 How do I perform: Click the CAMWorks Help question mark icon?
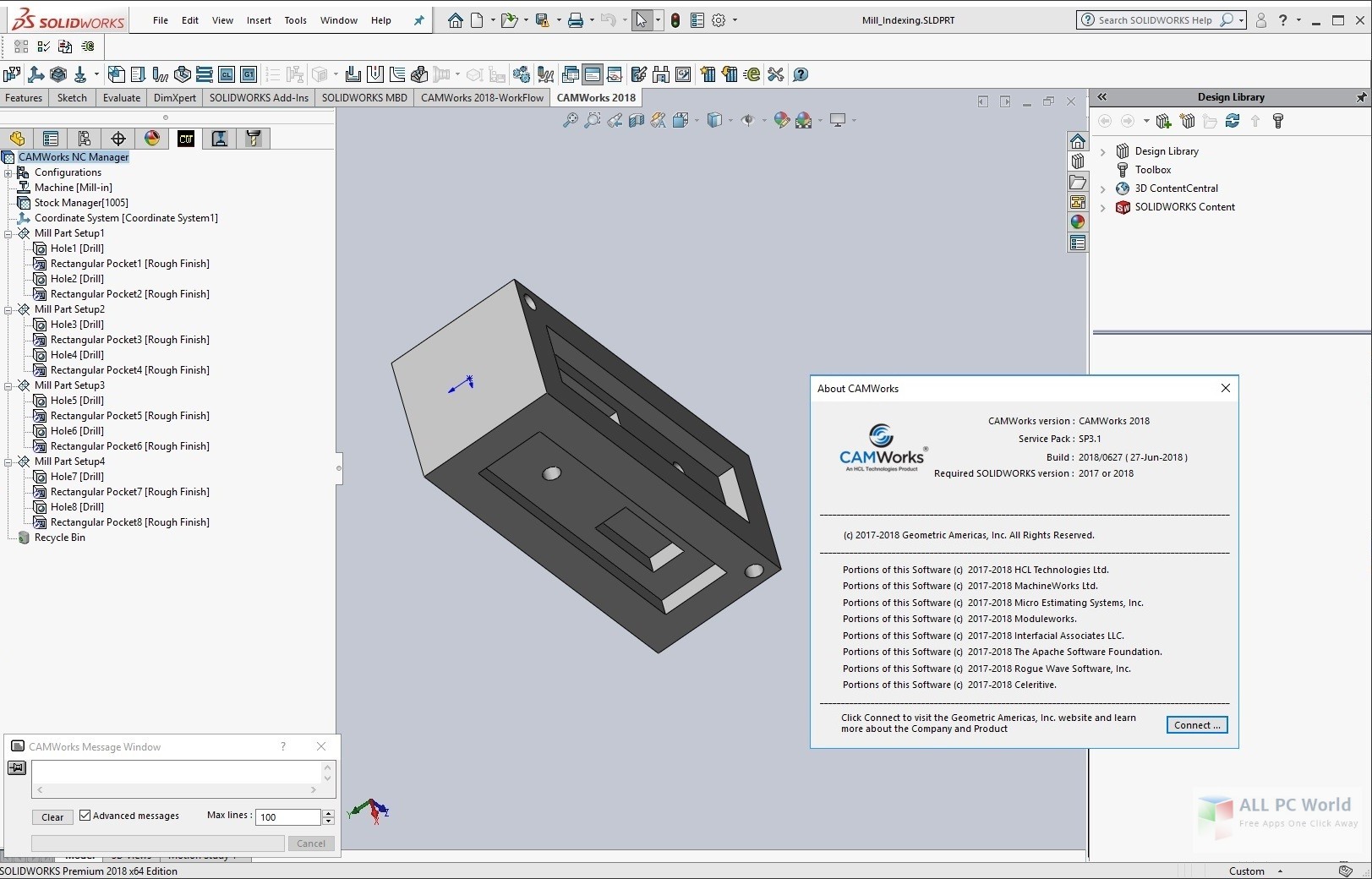click(x=801, y=74)
